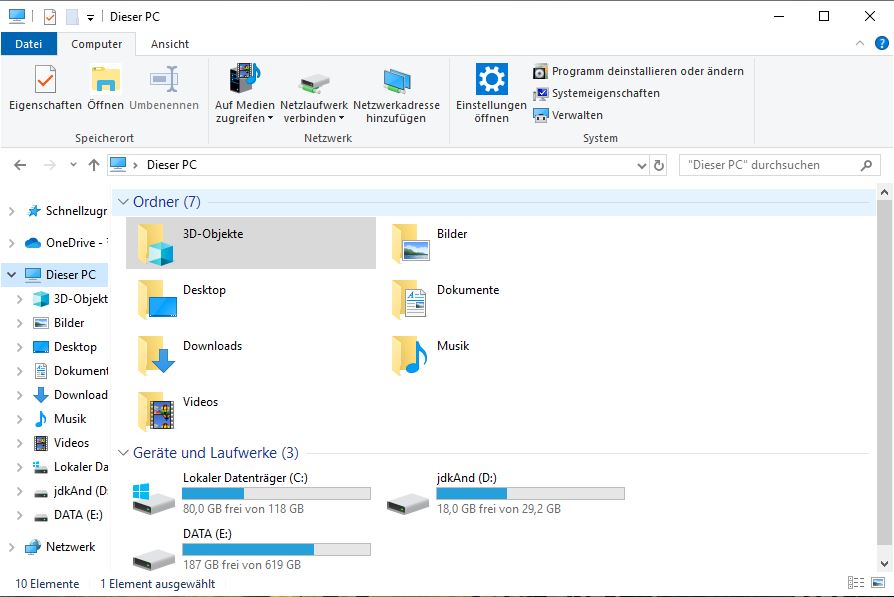Open Systemeigenschaften
The image size is (894, 597).
(596, 93)
